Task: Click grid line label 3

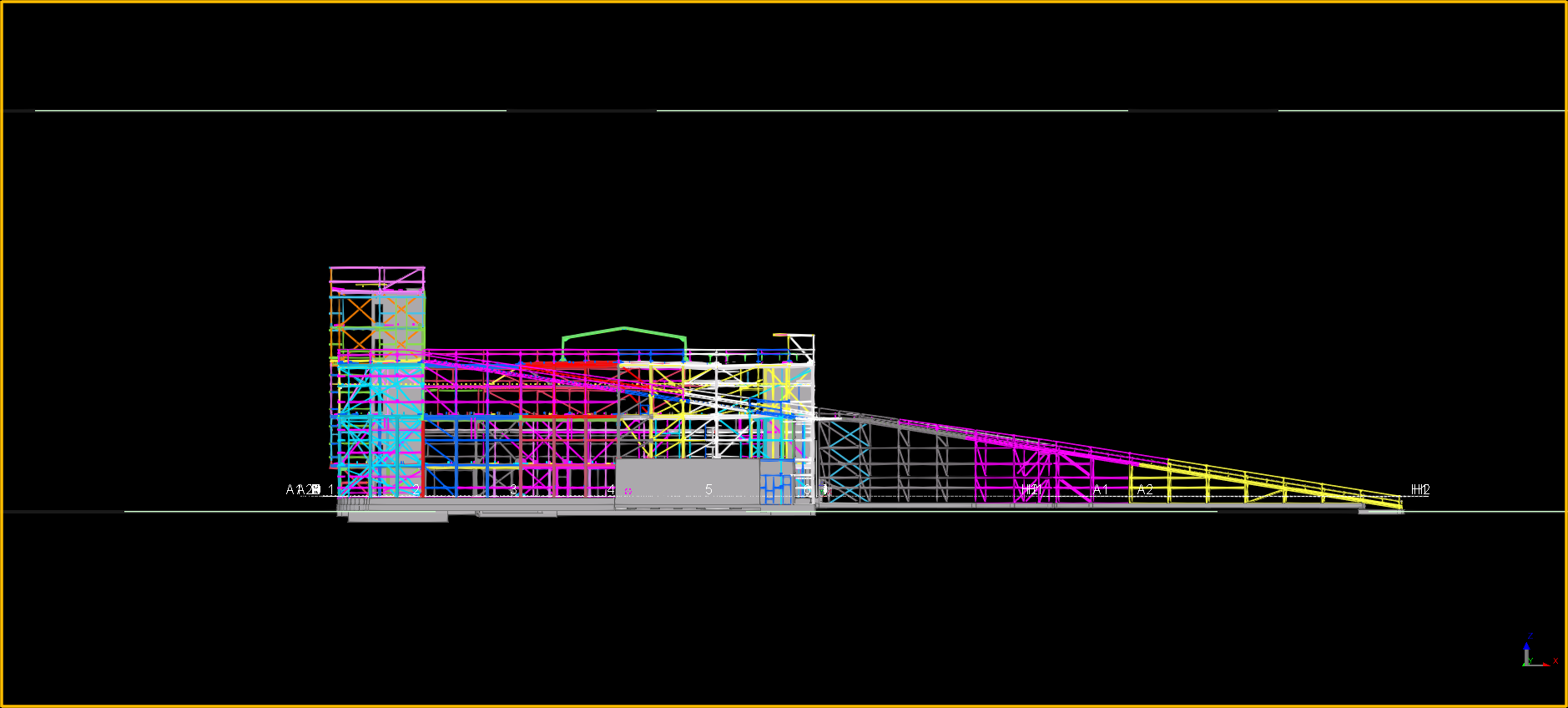Action: [513, 490]
